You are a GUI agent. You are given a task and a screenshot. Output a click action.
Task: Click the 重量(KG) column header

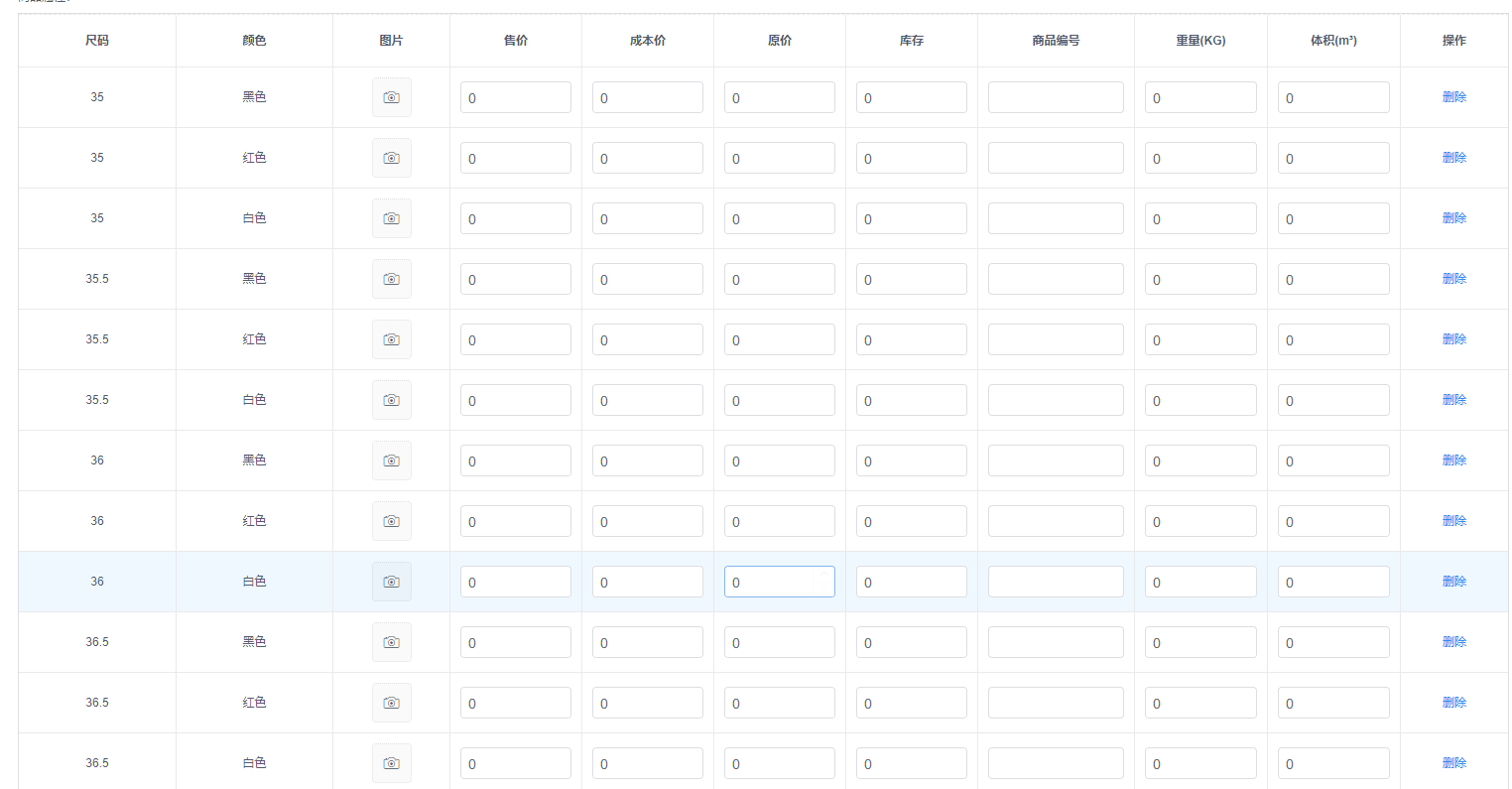(x=1200, y=41)
